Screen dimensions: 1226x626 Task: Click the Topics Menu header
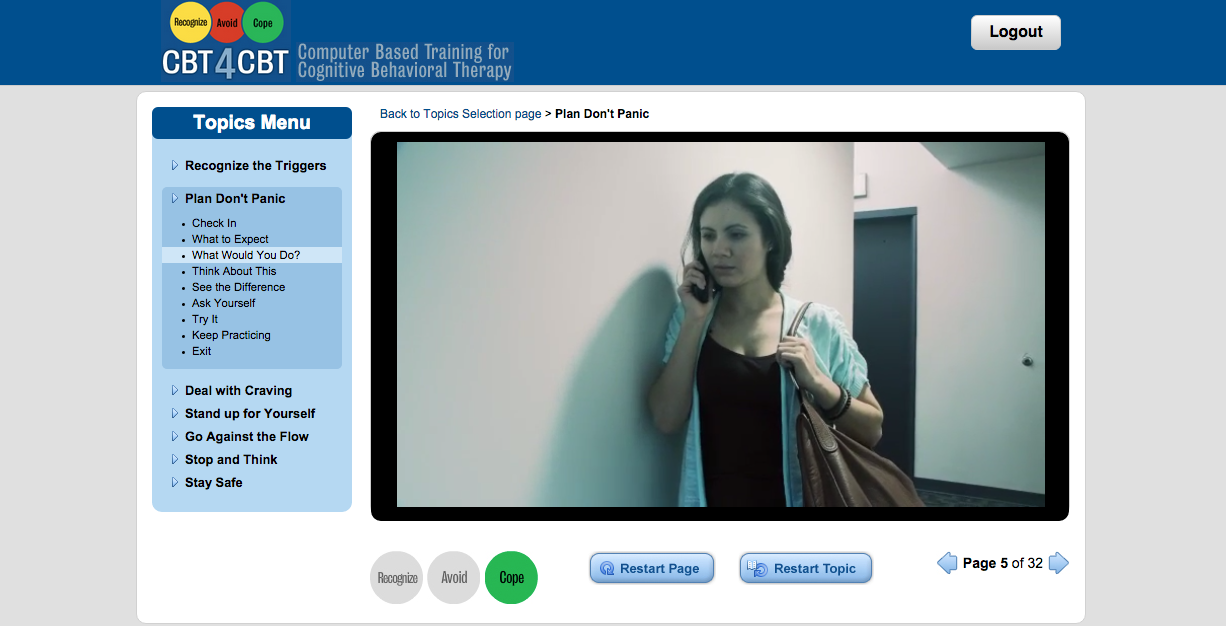[252, 123]
